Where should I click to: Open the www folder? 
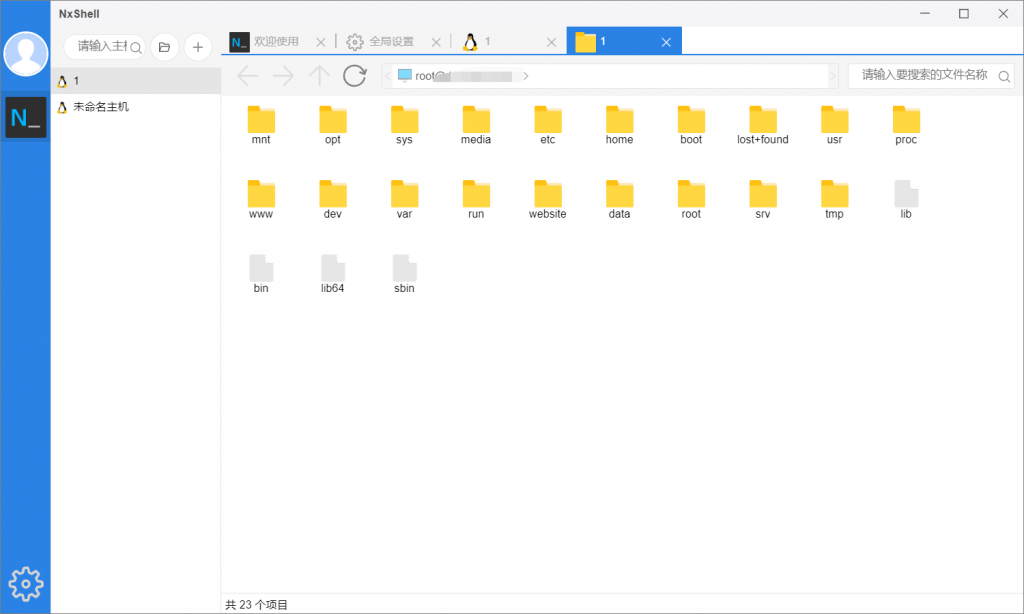tap(261, 199)
